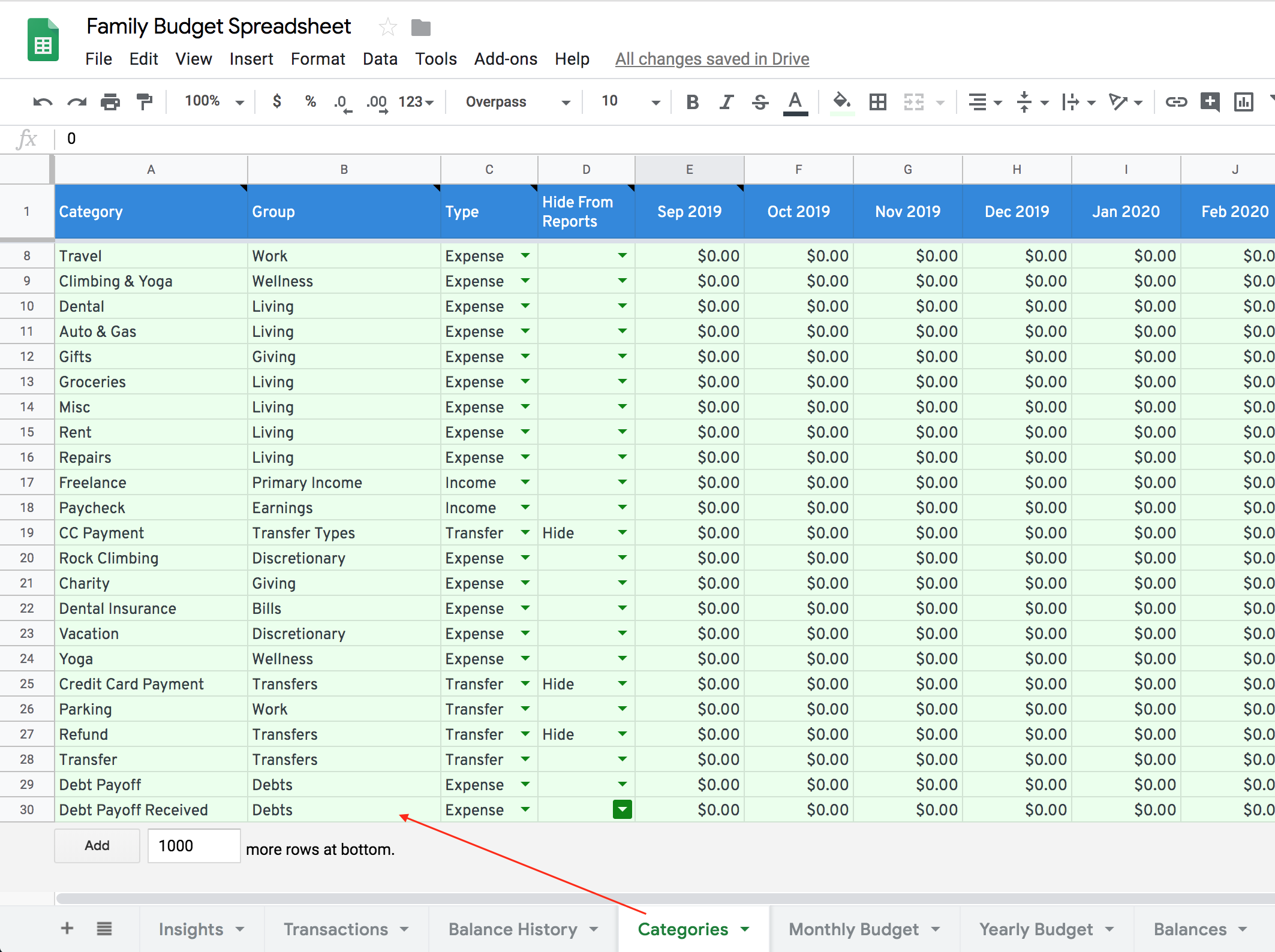Toggle bold formatting
This screenshot has height=952, width=1275.
click(693, 102)
